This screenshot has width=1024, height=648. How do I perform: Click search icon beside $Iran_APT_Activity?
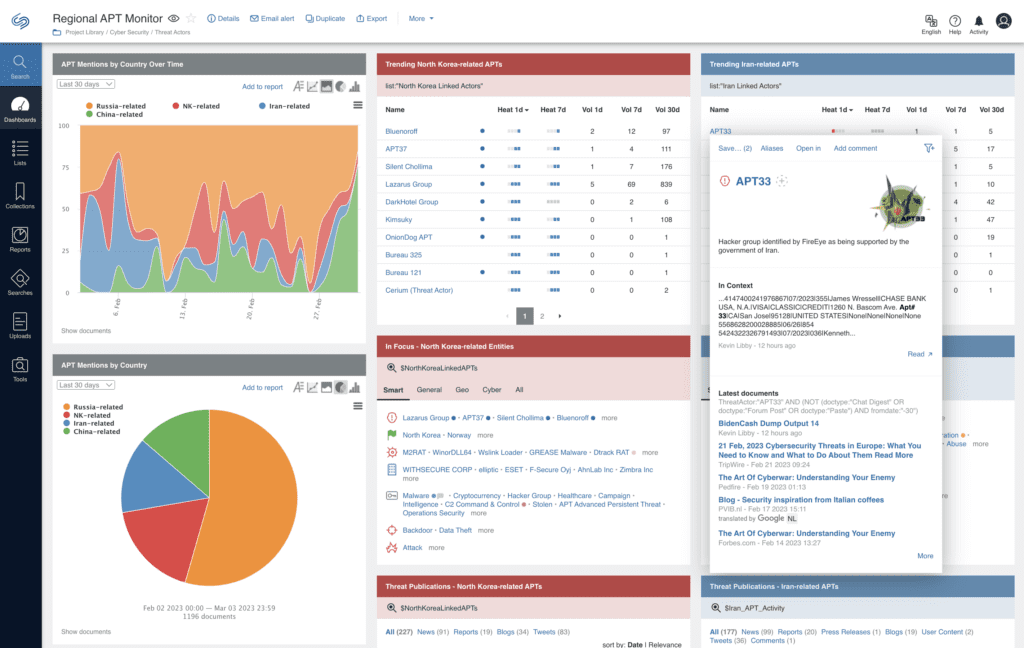(x=716, y=608)
